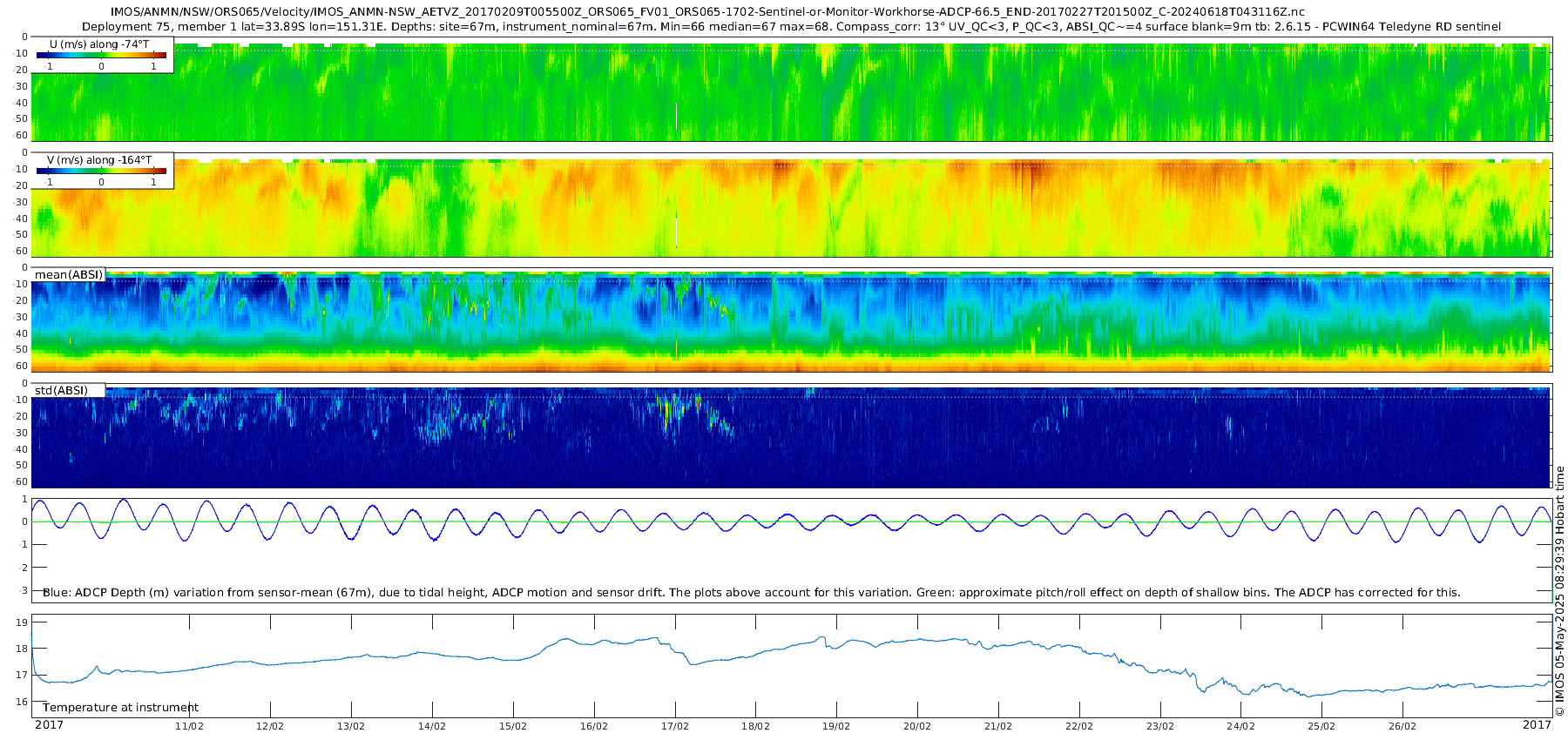Click the V velocity colorbar legend
The height and width of the screenshot is (740, 1568).
point(101,171)
